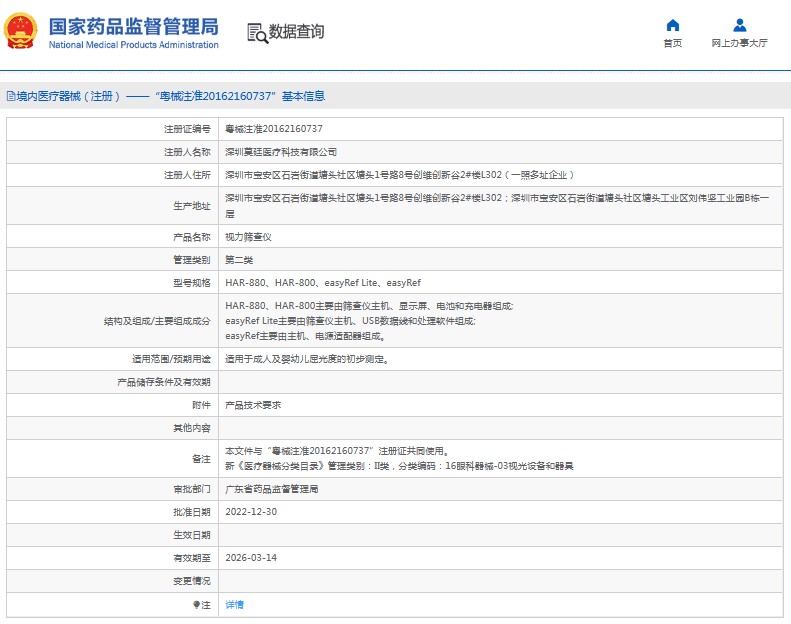Click the 生效日期 row label
The height and width of the screenshot is (624, 791).
point(192,535)
